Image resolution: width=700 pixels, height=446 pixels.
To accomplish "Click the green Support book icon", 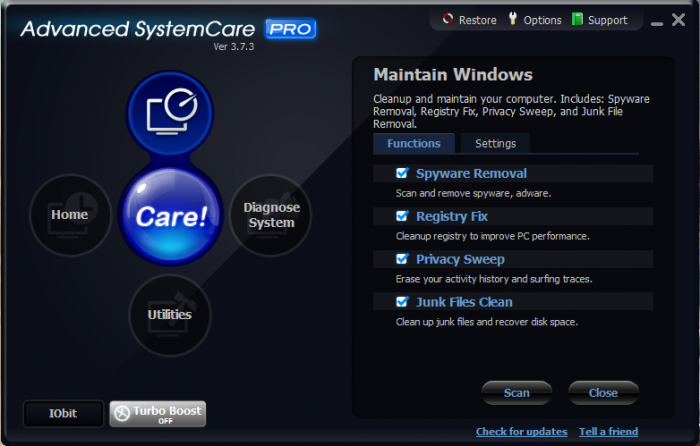I will pos(577,19).
